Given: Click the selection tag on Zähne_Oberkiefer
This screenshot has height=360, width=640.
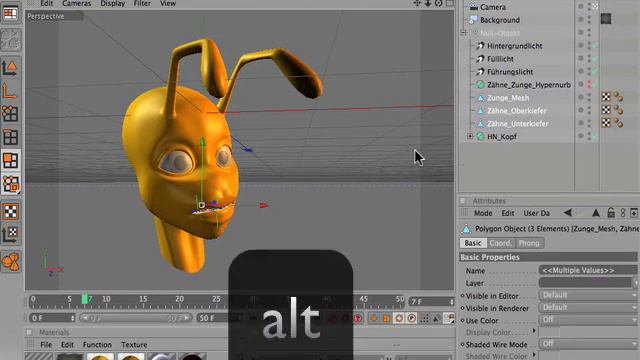Looking at the screenshot, I should point(618,110).
